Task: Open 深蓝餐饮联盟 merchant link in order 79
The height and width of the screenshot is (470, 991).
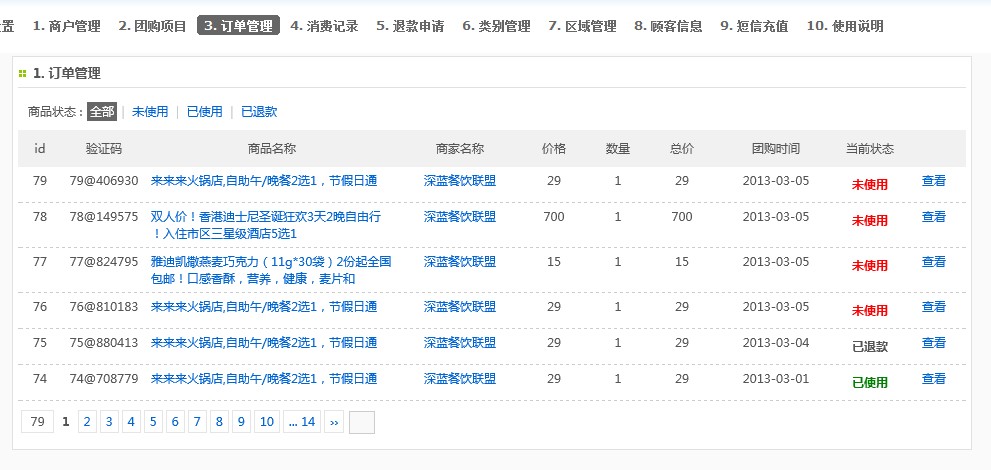Action: click(x=459, y=181)
